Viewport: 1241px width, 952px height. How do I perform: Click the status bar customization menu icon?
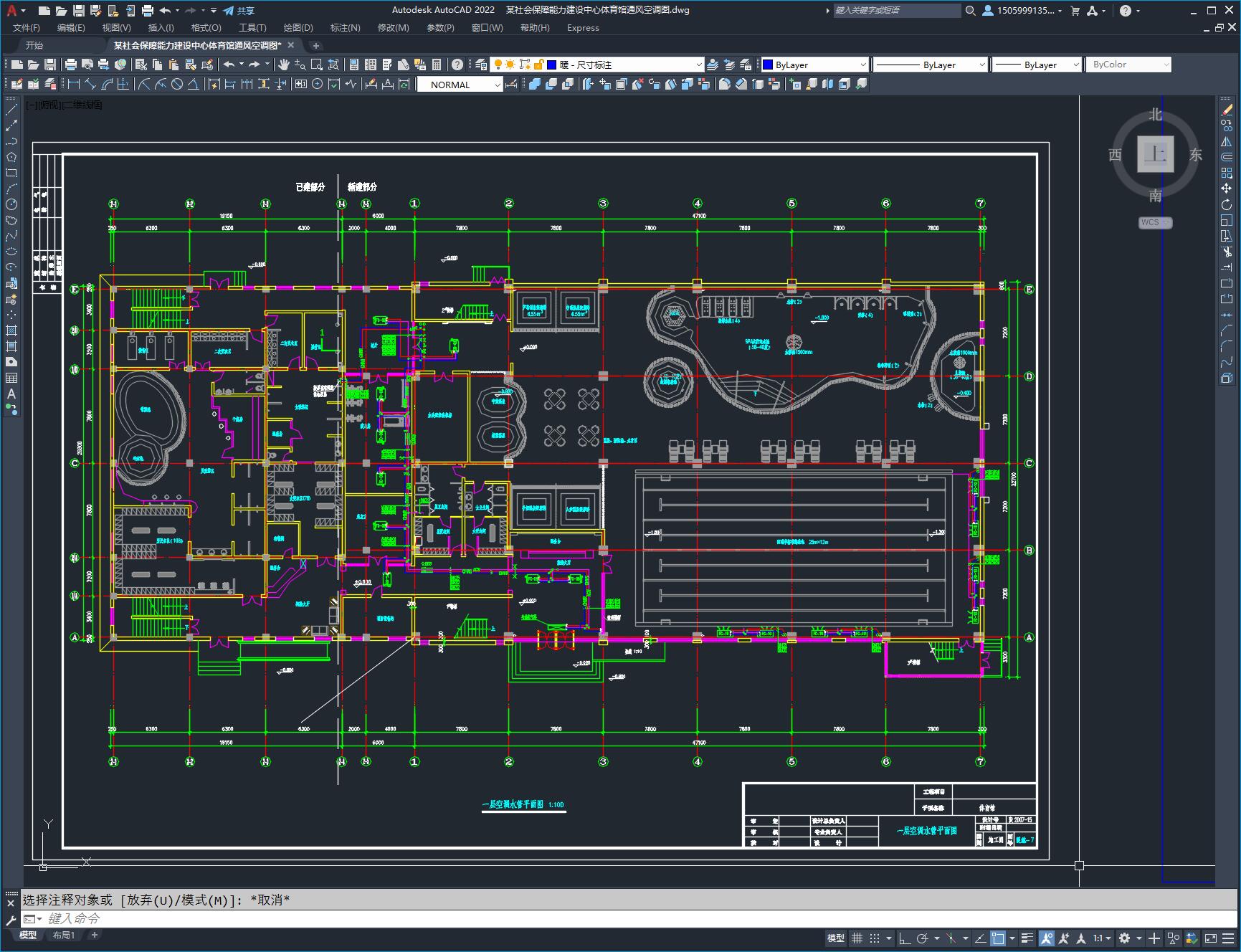click(x=1230, y=938)
